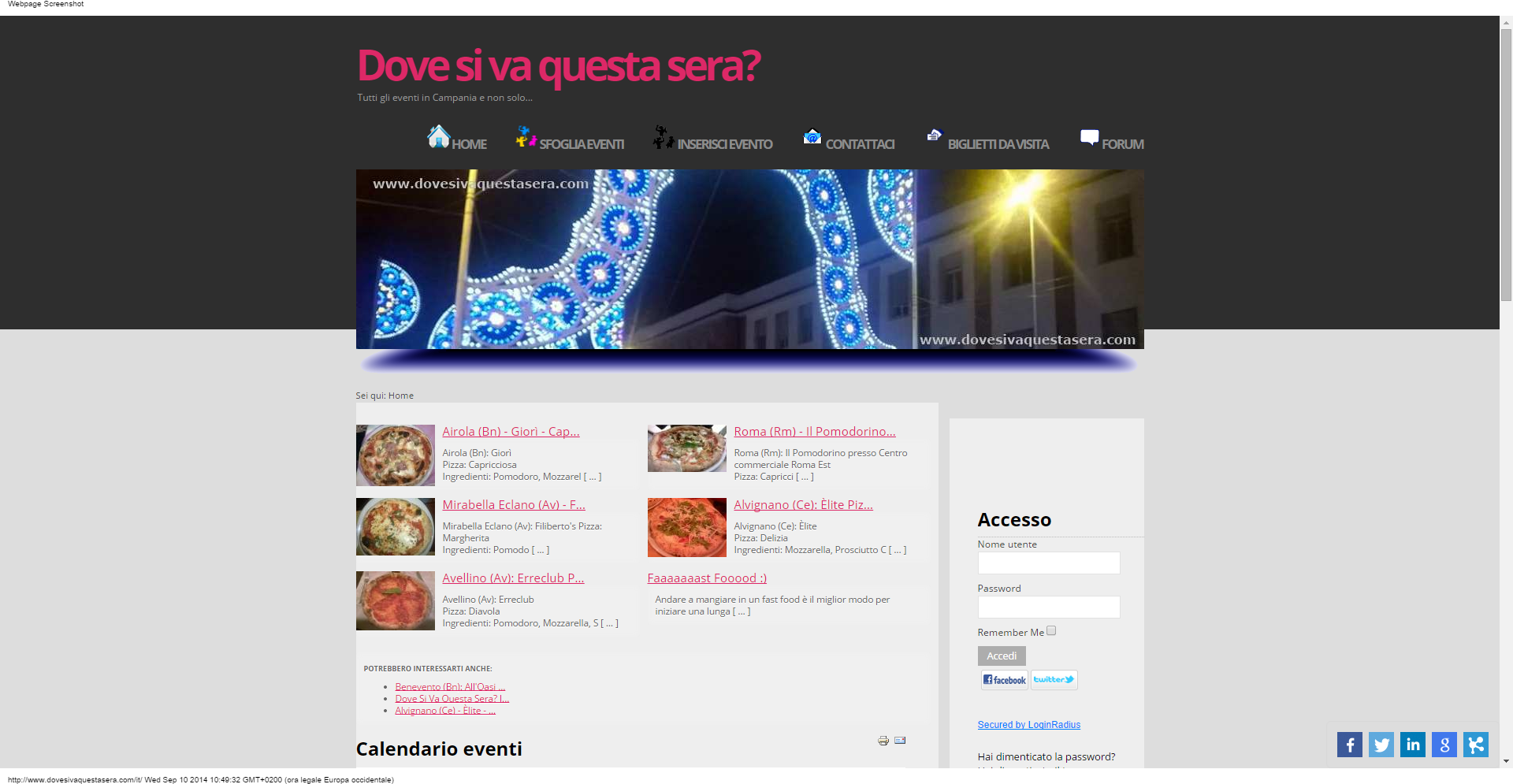Share page via Twitter floating icon
Viewport: 1513px width, 784px height.
click(x=1381, y=745)
